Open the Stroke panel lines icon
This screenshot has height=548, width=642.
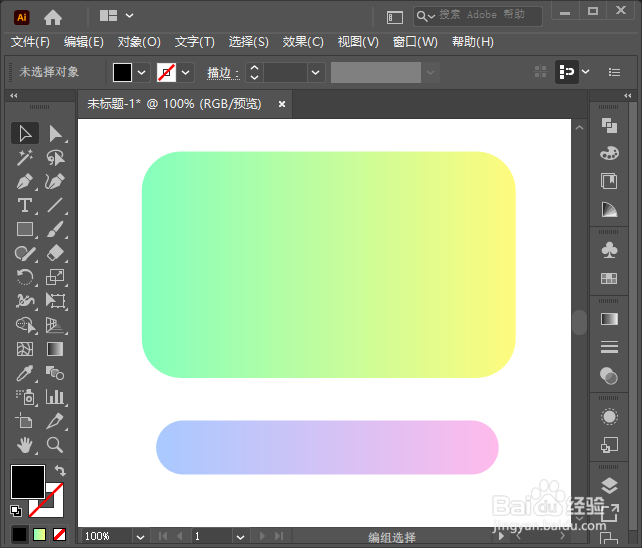tap(609, 347)
